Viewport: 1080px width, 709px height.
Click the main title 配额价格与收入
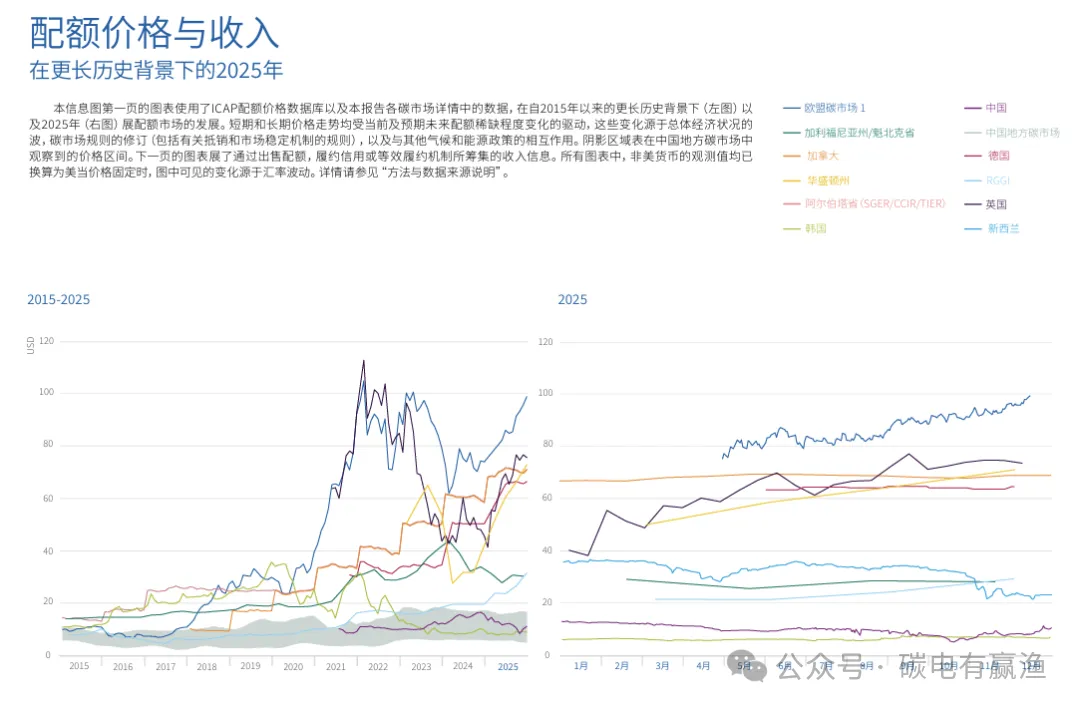coord(154,33)
